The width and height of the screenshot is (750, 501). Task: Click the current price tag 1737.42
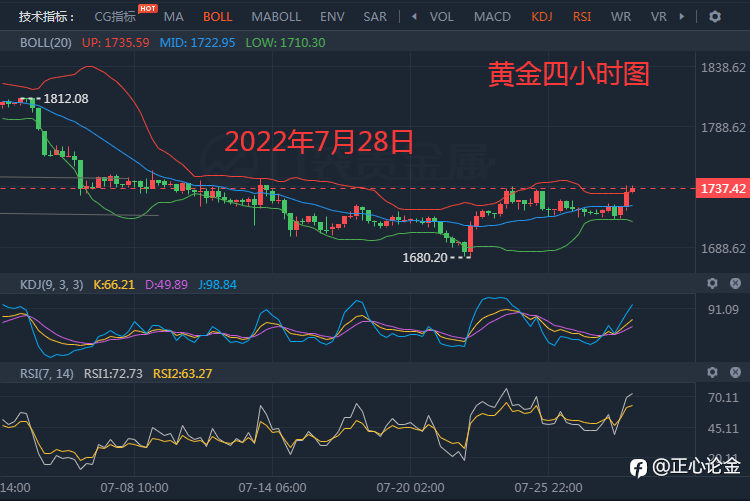pyautogui.click(x=722, y=189)
